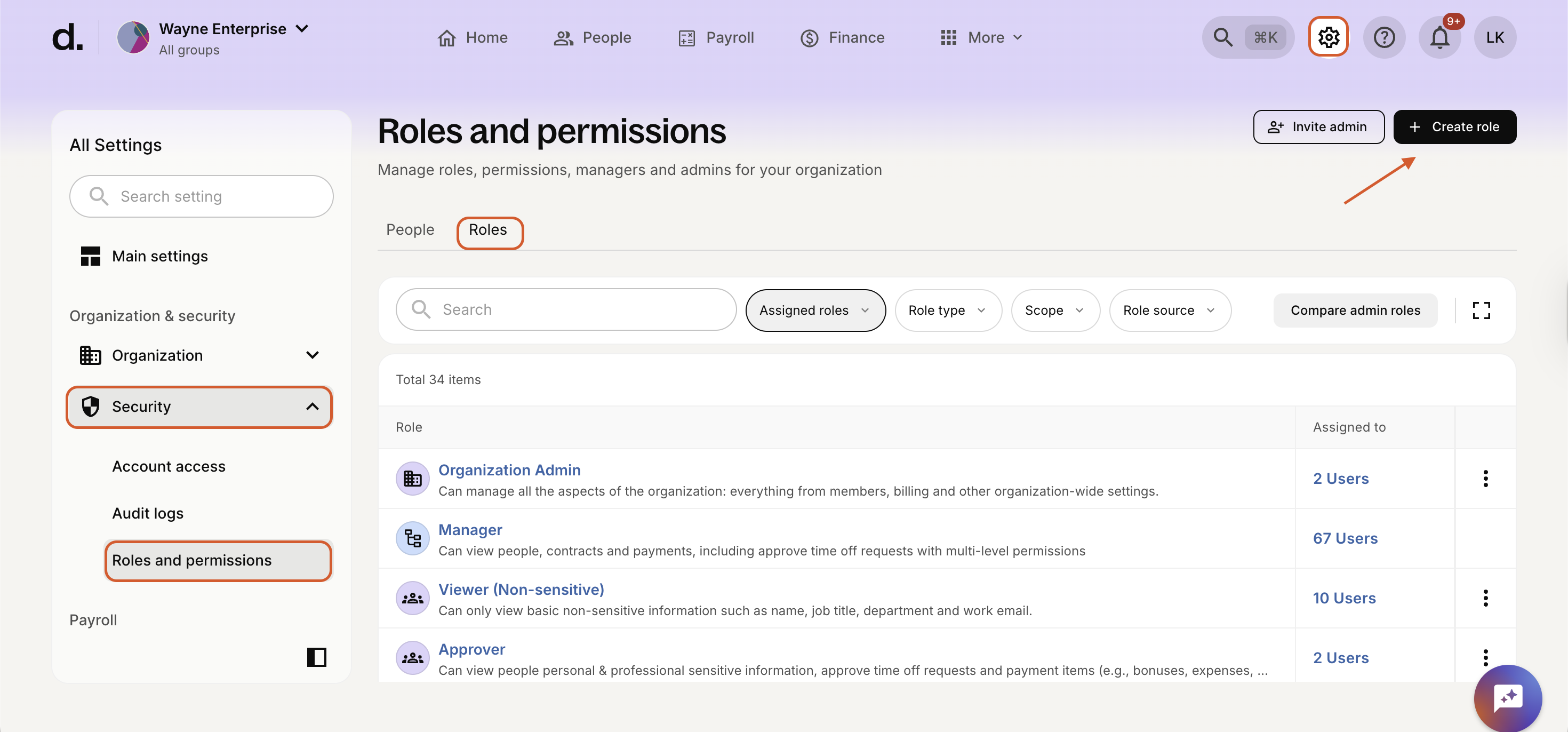The height and width of the screenshot is (732, 1568).
Task: Expand the roles table to fullscreen
Action: 1482,310
